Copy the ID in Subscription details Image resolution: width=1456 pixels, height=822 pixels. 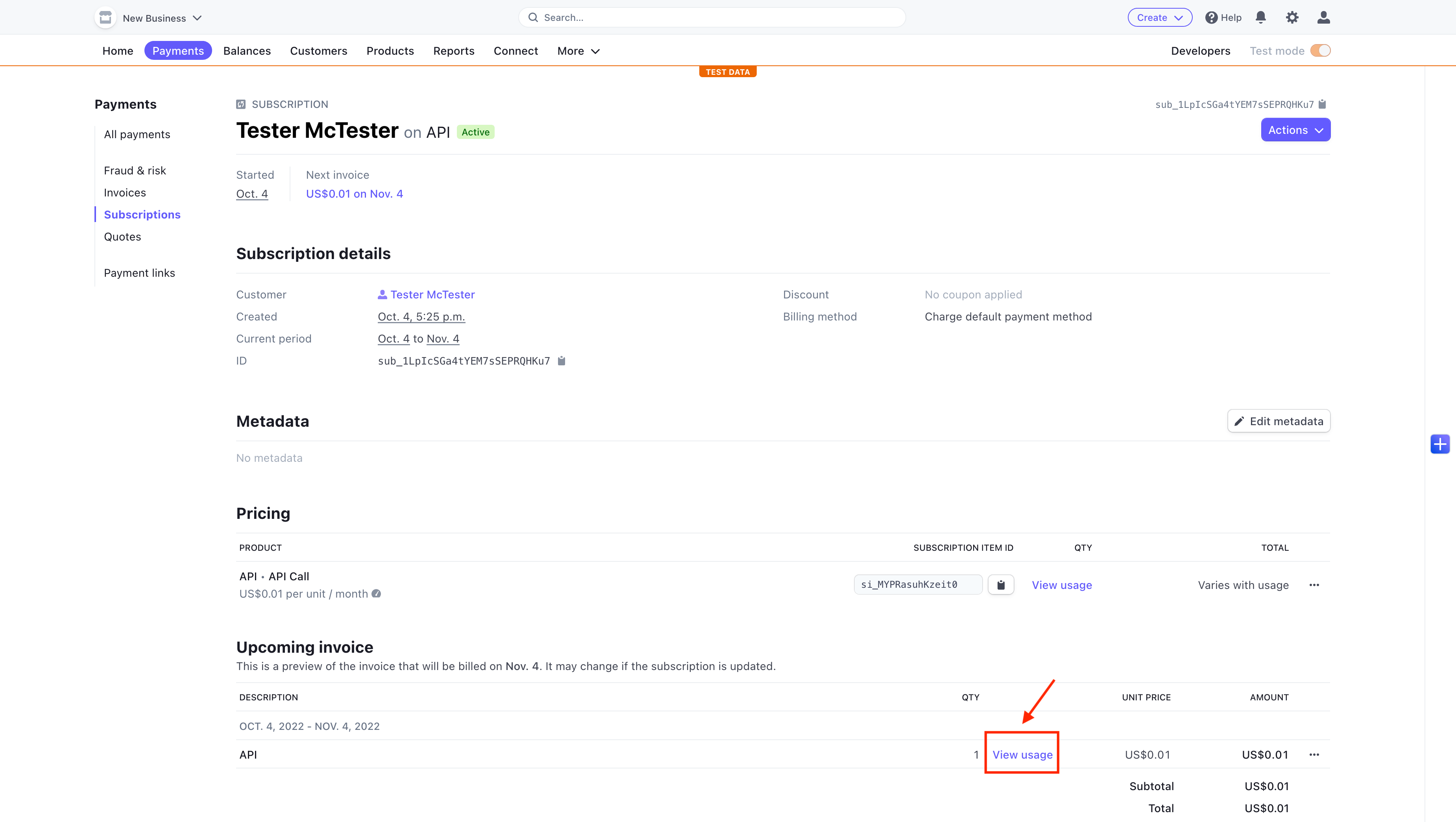561,361
